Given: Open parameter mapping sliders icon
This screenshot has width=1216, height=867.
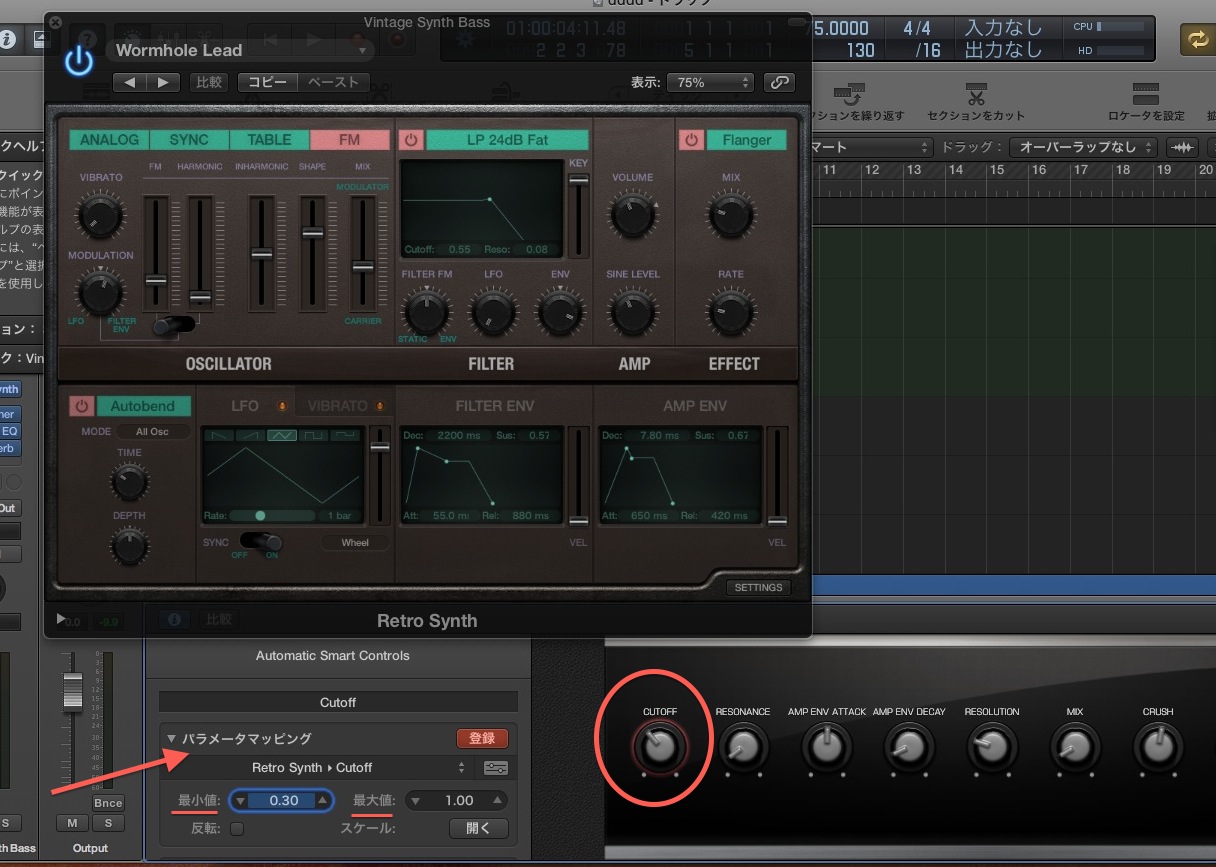Looking at the screenshot, I should point(495,768).
